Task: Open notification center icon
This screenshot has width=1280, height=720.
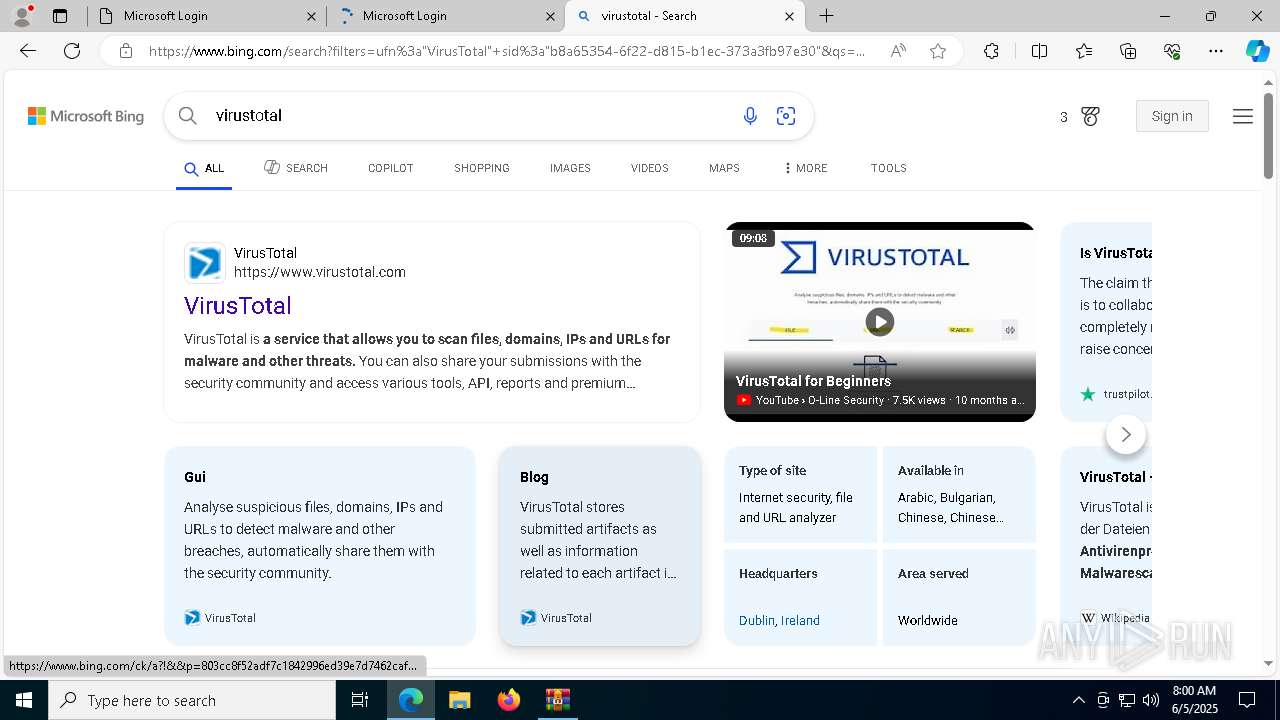Action: [x=1247, y=700]
